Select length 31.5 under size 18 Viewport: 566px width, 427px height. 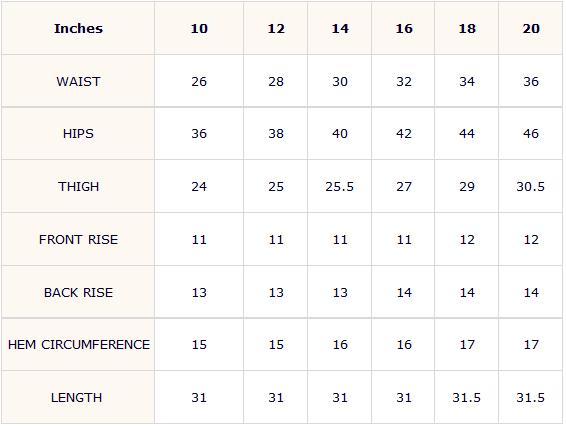pyautogui.click(x=466, y=397)
